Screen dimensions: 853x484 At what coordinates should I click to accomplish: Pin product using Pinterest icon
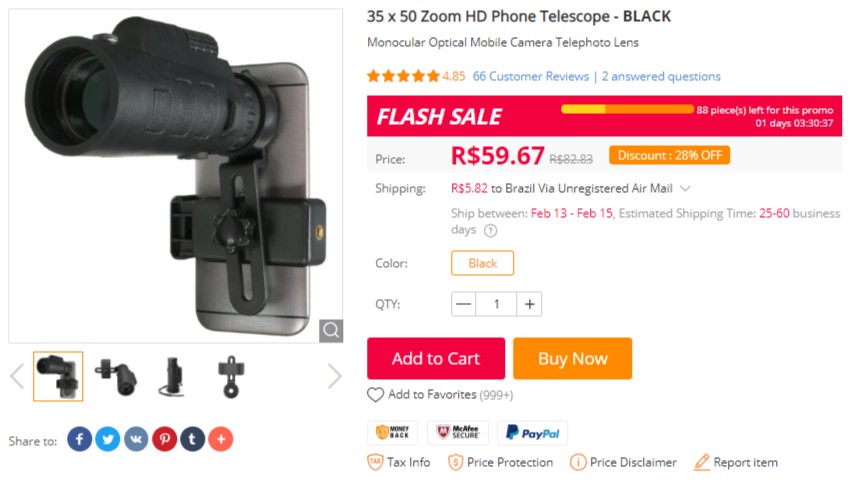[x=164, y=439]
